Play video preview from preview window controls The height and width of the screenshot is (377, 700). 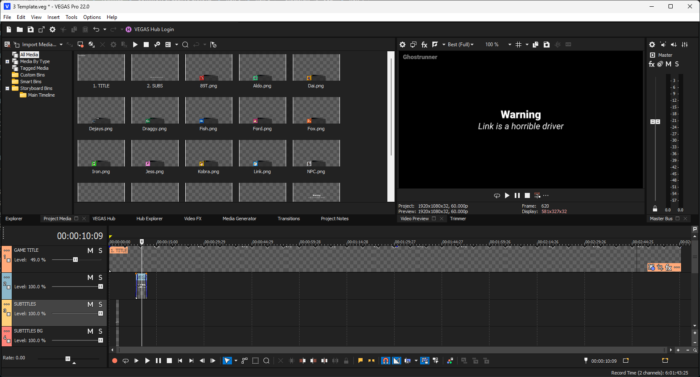pos(507,196)
